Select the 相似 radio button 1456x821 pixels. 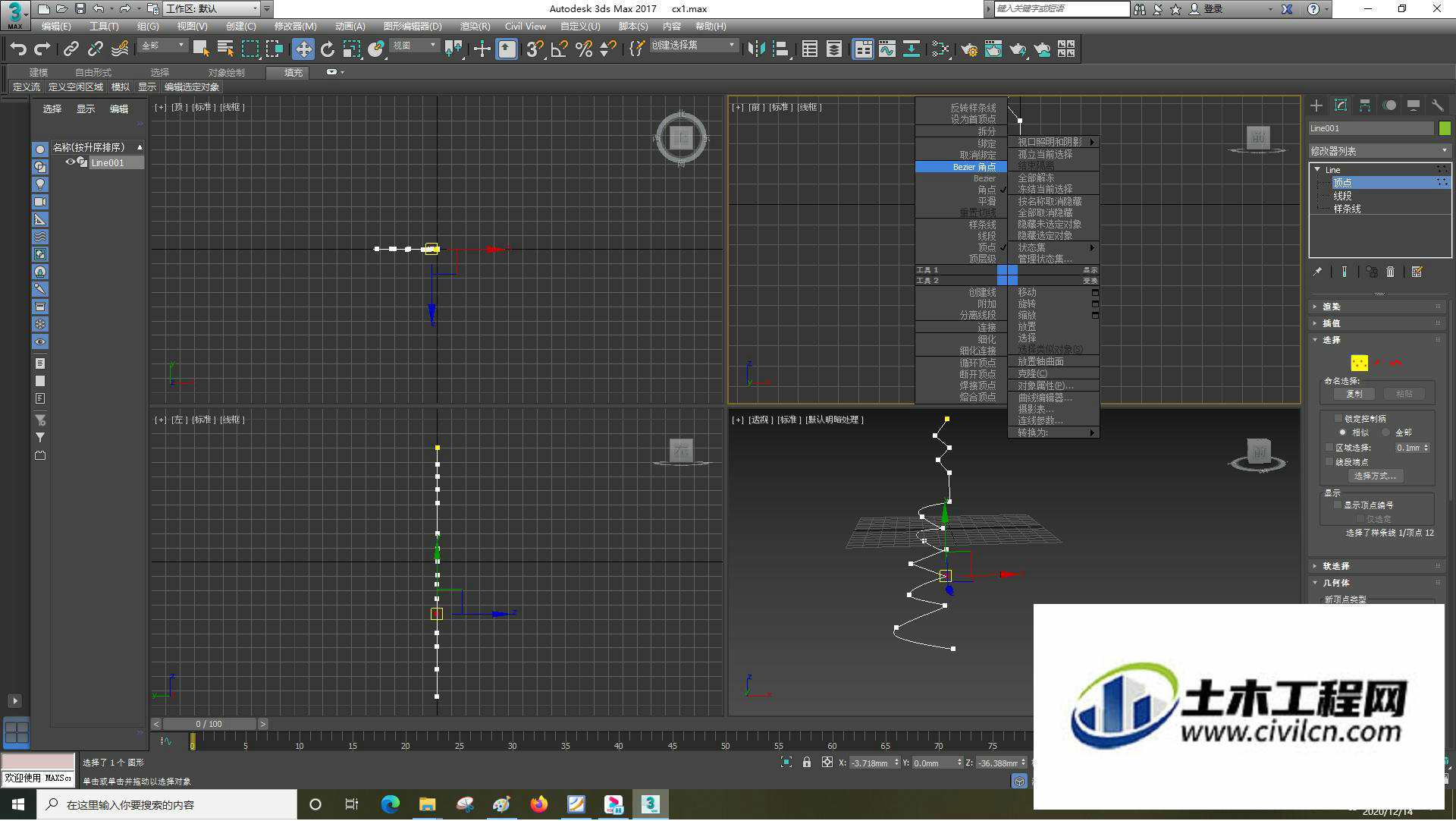[1342, 433]
